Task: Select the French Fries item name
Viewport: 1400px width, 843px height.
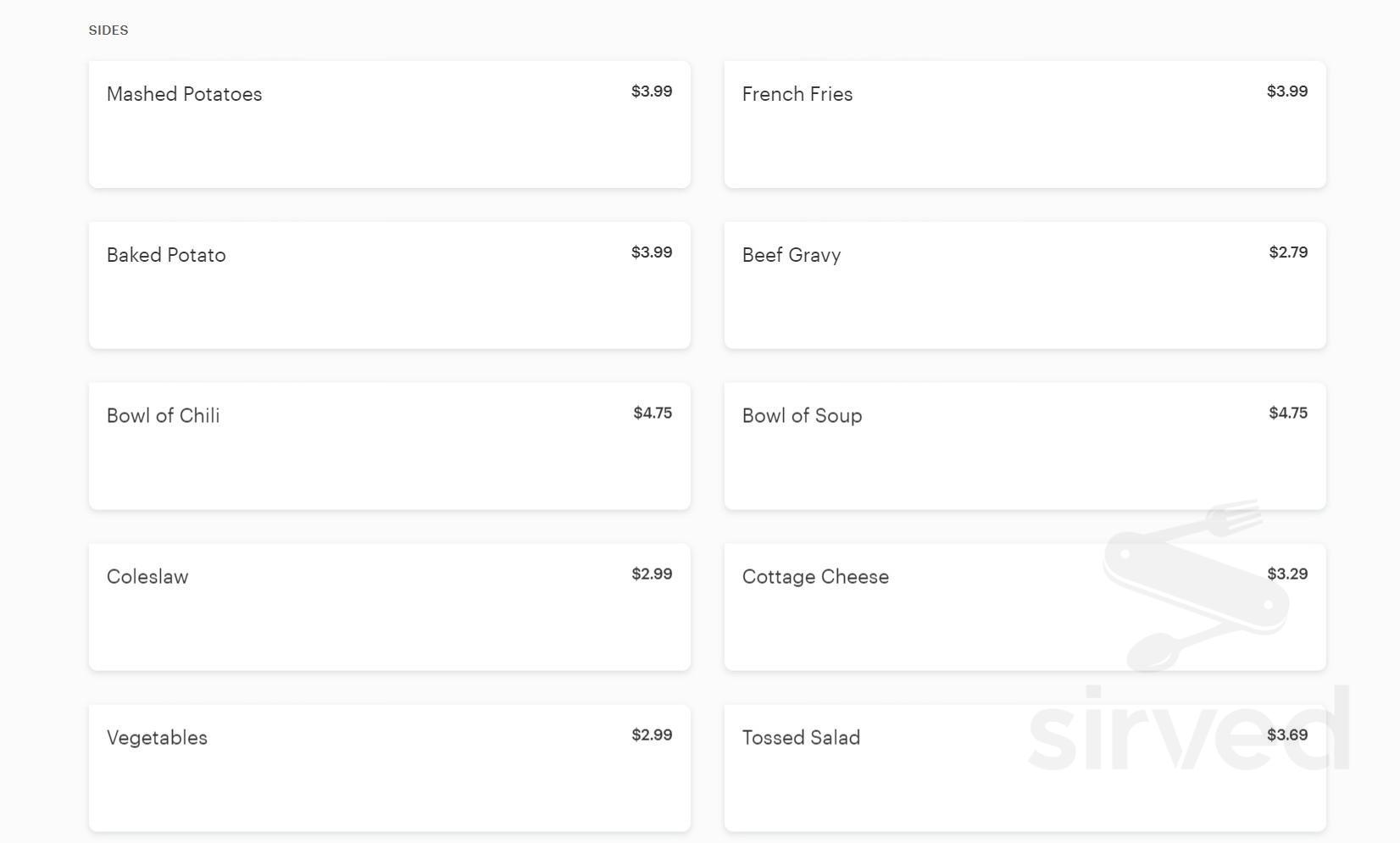Action: tap(797, 94)
